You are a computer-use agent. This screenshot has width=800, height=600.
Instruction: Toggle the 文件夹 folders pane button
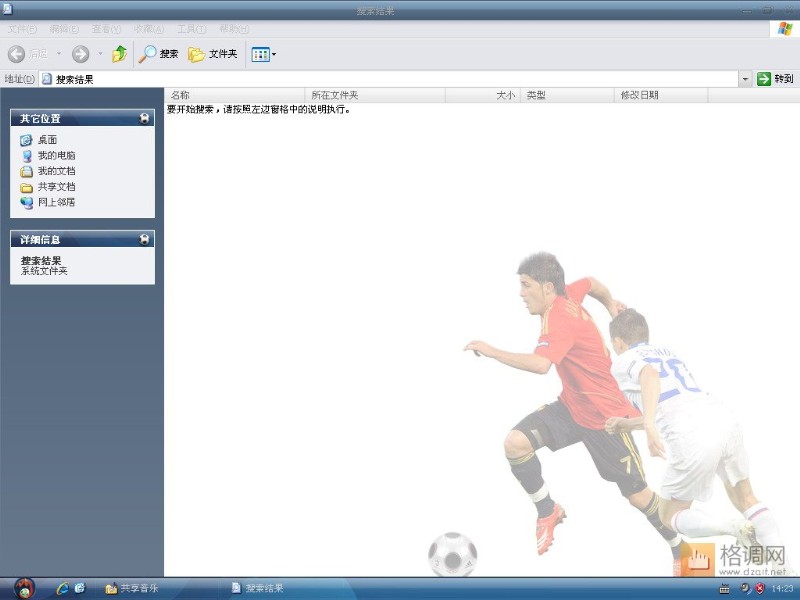212,54
